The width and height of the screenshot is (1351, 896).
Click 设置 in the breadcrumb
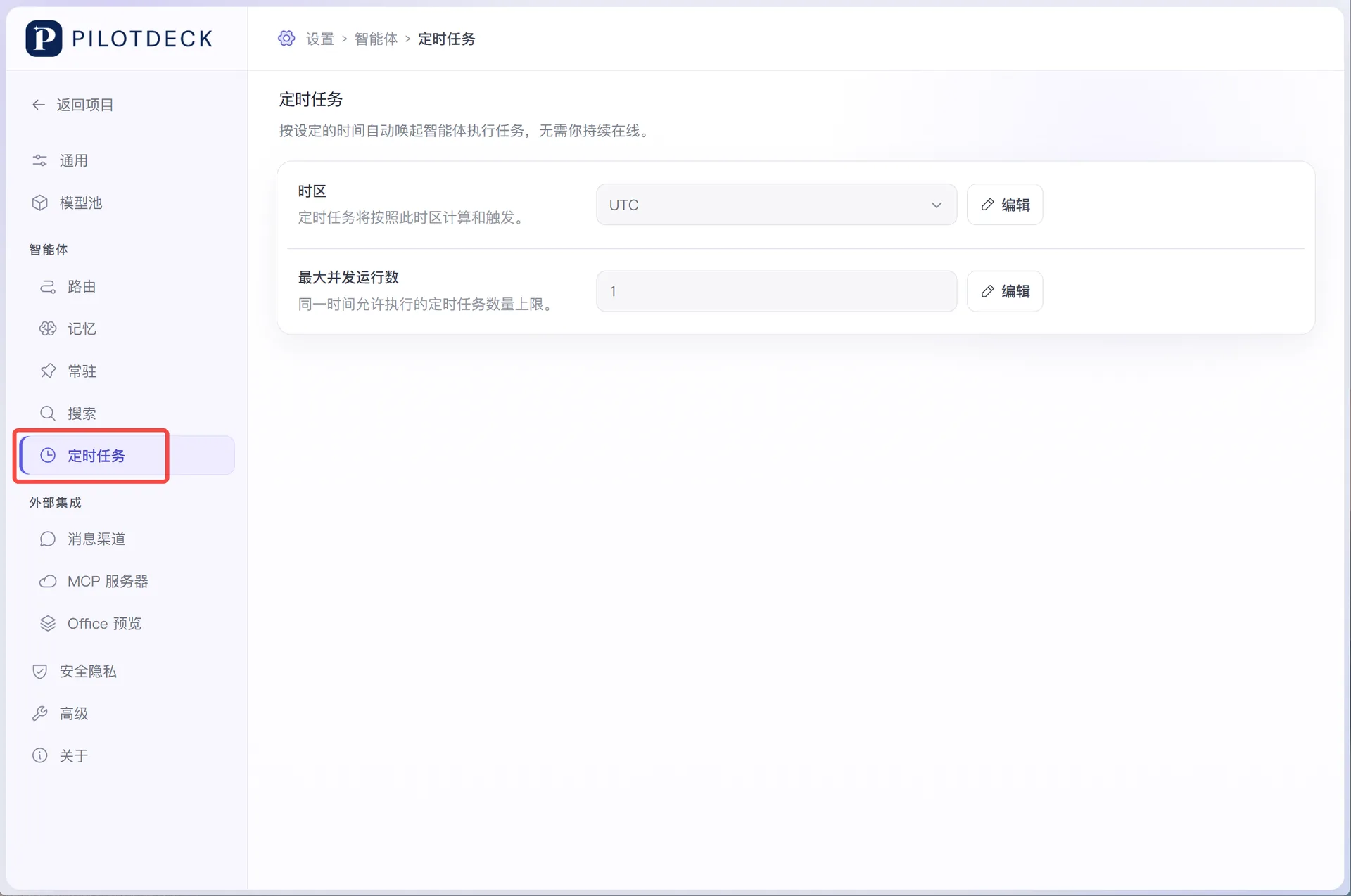(320, 39)
